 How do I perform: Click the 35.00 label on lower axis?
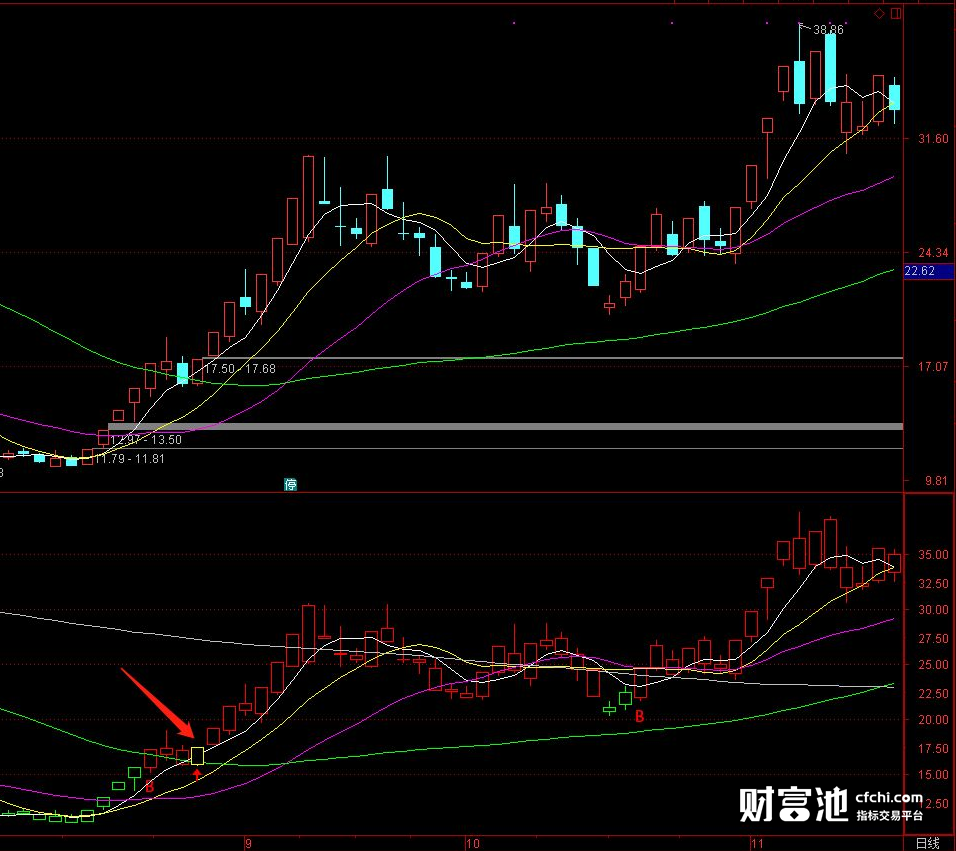[x=933, y=555]
